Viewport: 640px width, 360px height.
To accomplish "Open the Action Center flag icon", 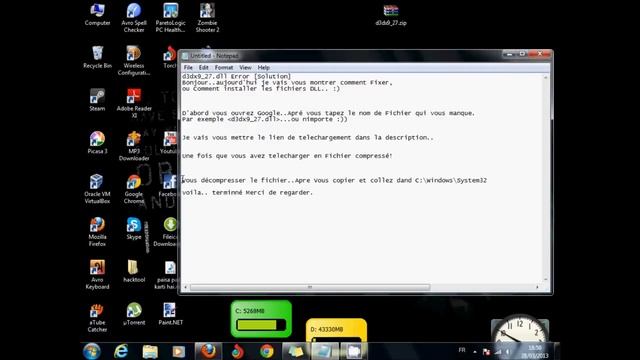I will point(486,352).
